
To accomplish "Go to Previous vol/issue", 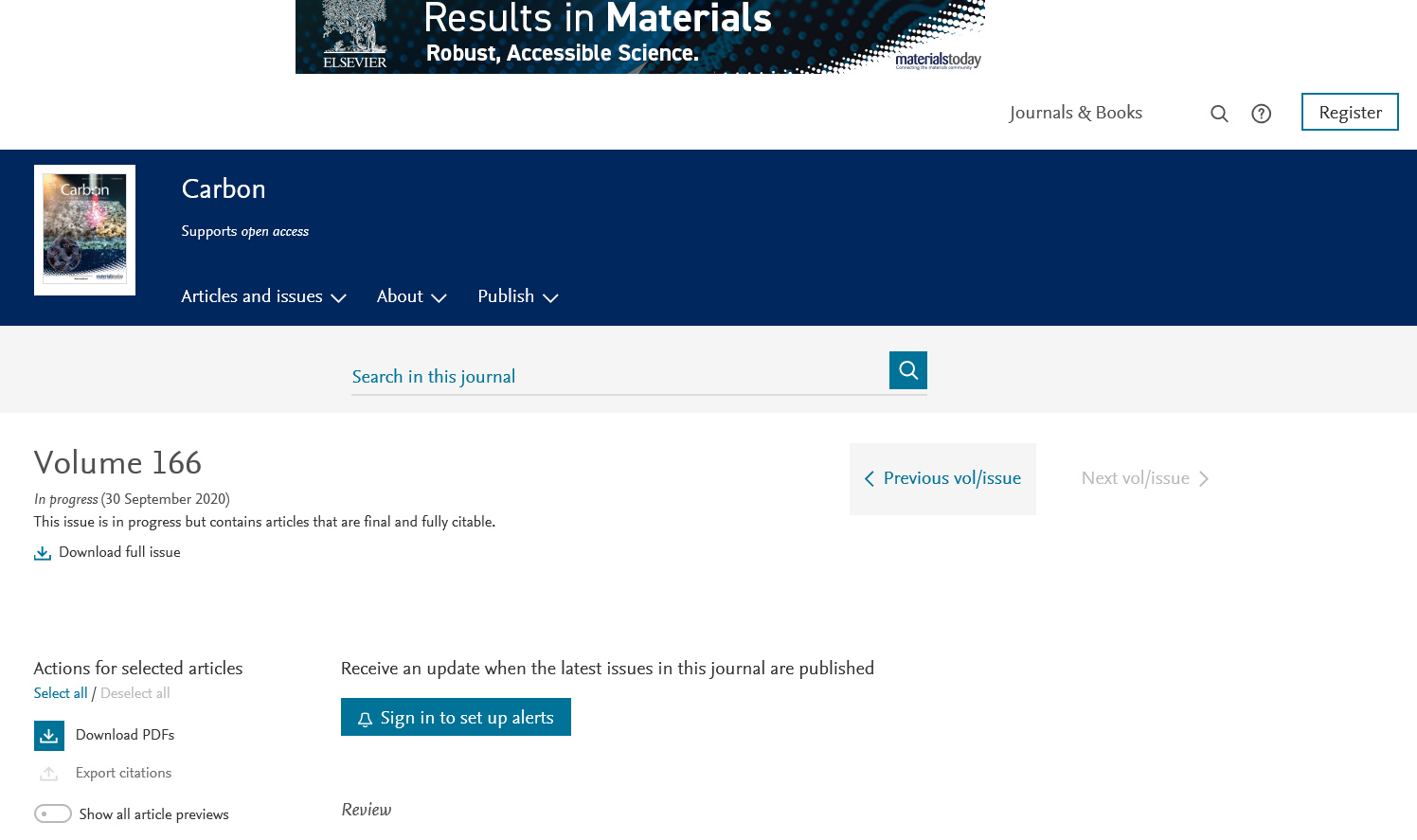I will (942, 479).
